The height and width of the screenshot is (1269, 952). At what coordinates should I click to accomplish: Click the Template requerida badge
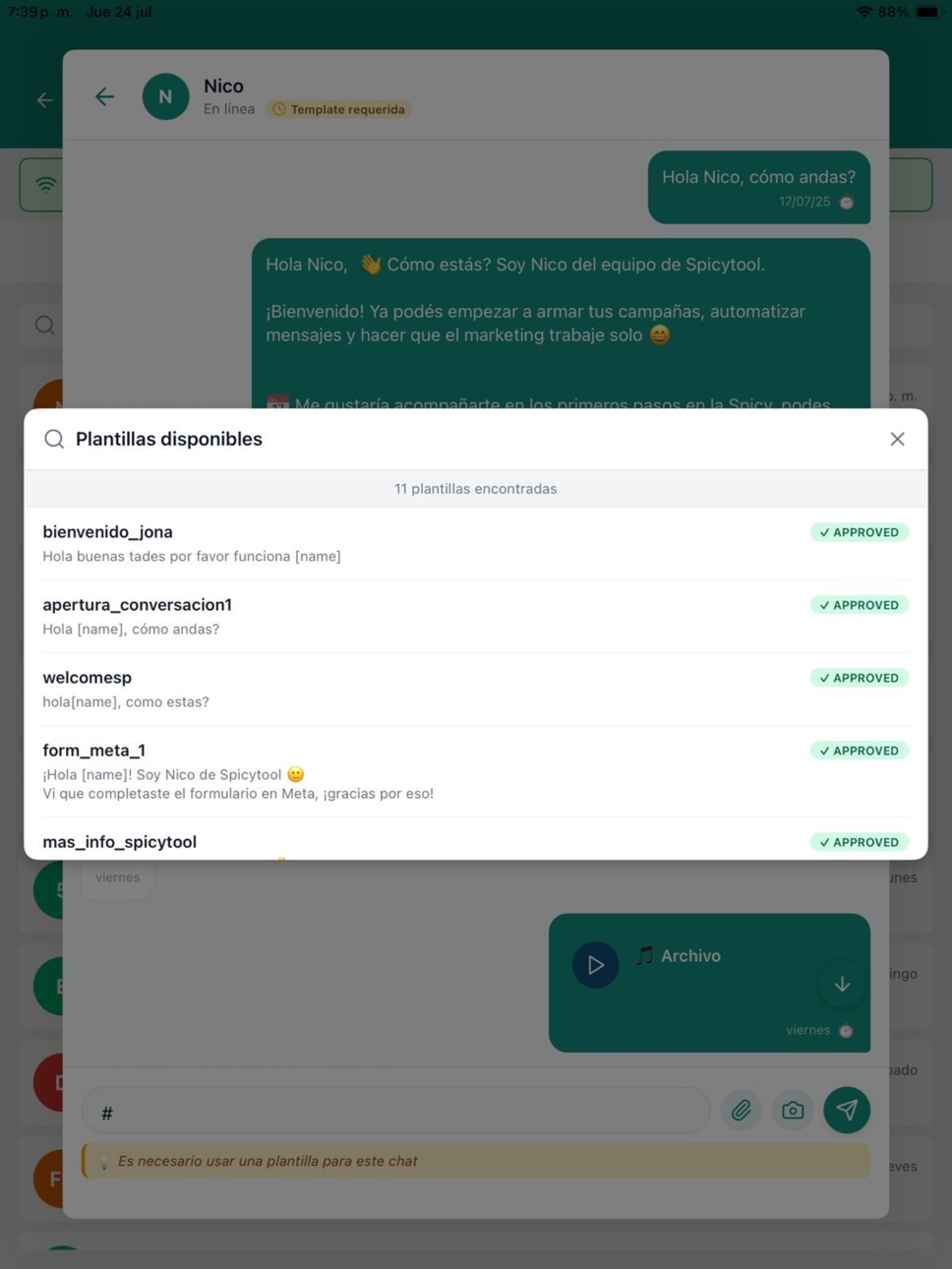point(339,109)
